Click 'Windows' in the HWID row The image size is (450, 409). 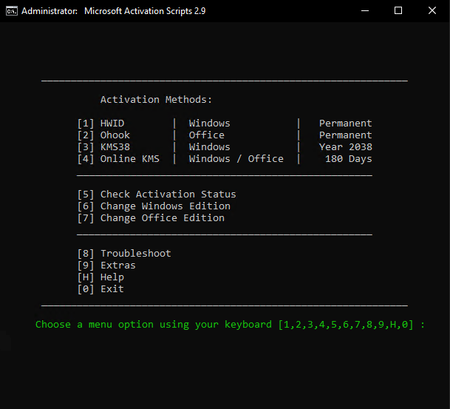[x=209, y=123]
